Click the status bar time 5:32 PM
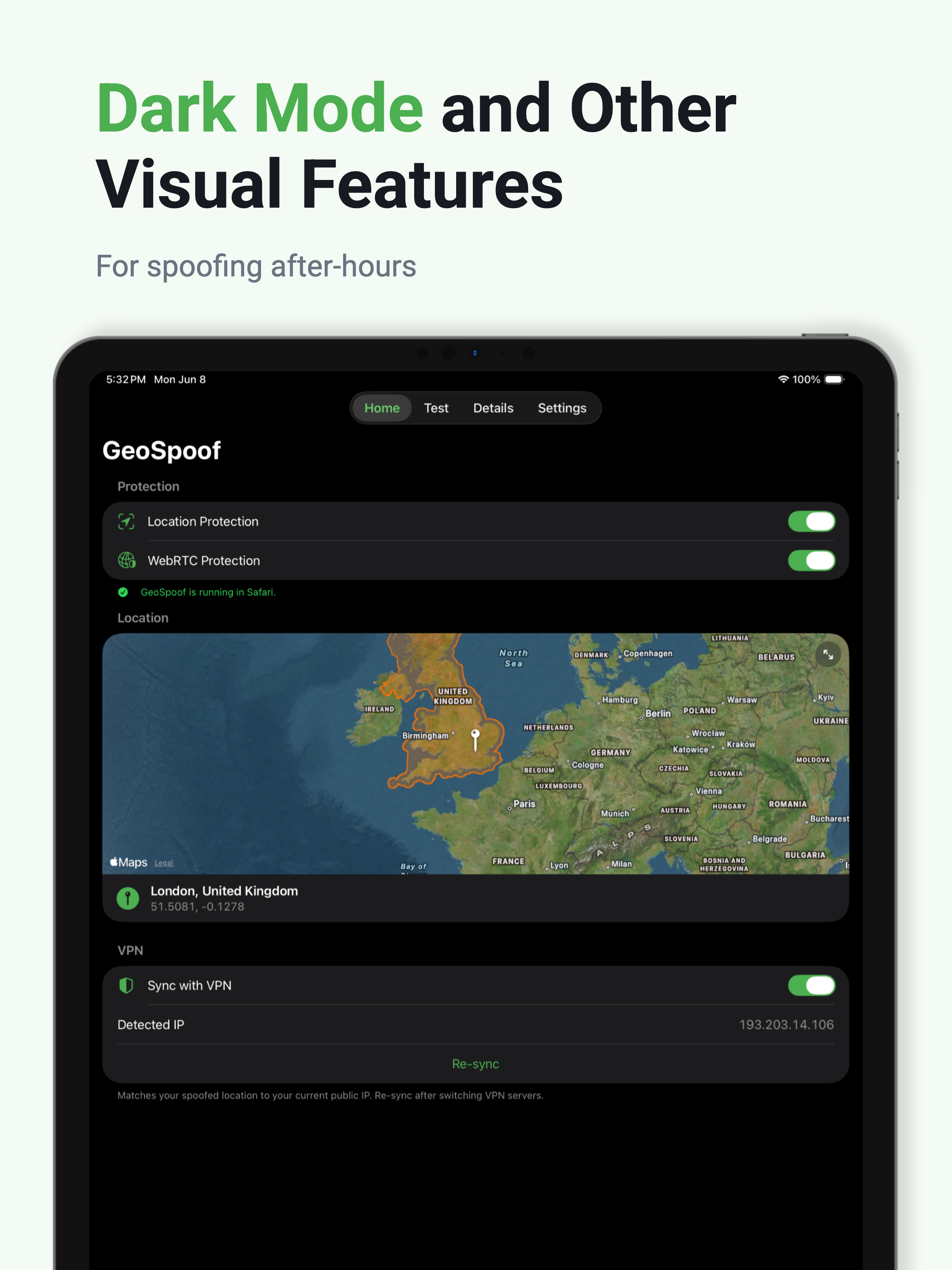952x1270 pixels. point(125,379)
